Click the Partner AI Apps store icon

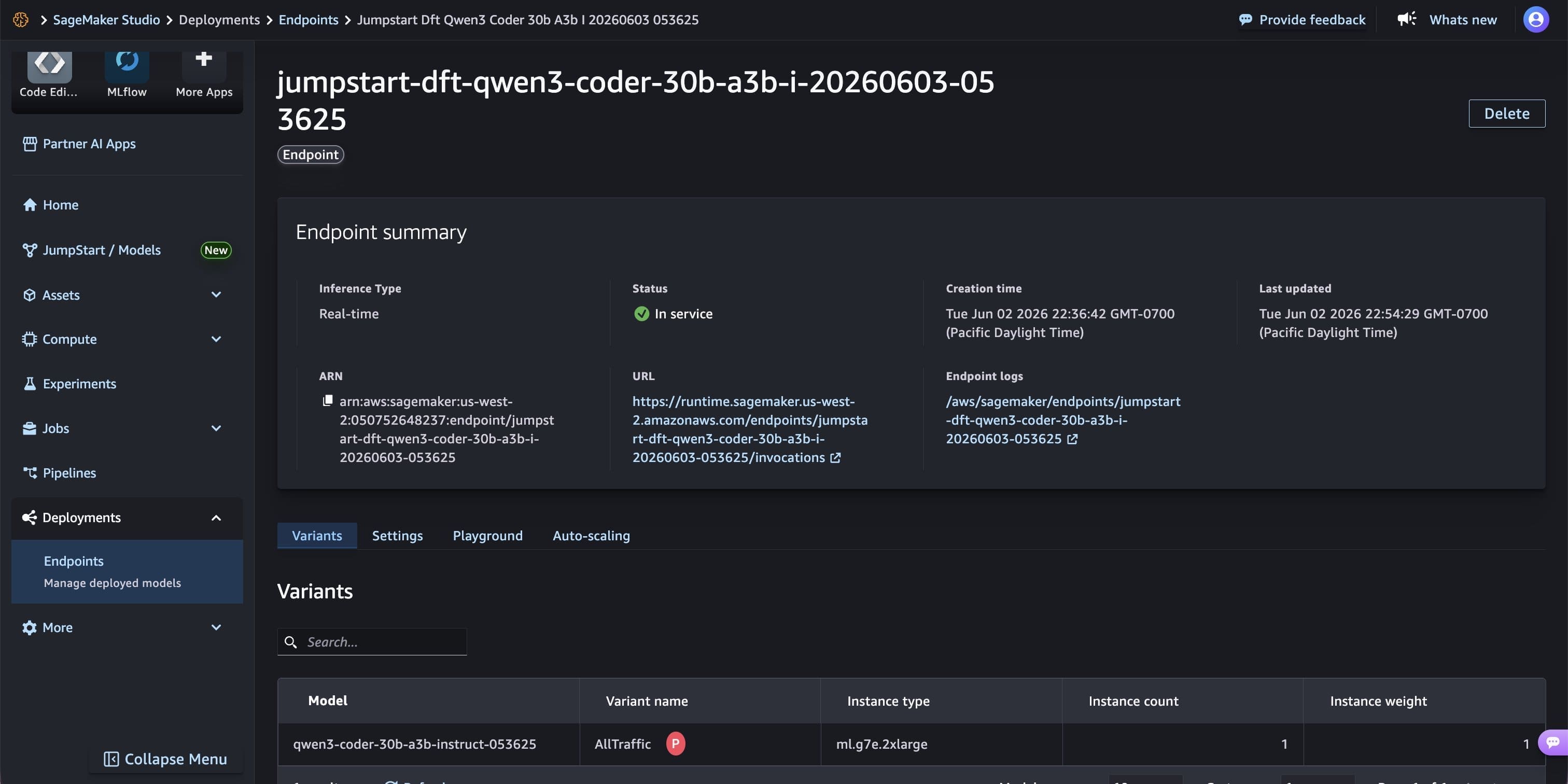30,144
